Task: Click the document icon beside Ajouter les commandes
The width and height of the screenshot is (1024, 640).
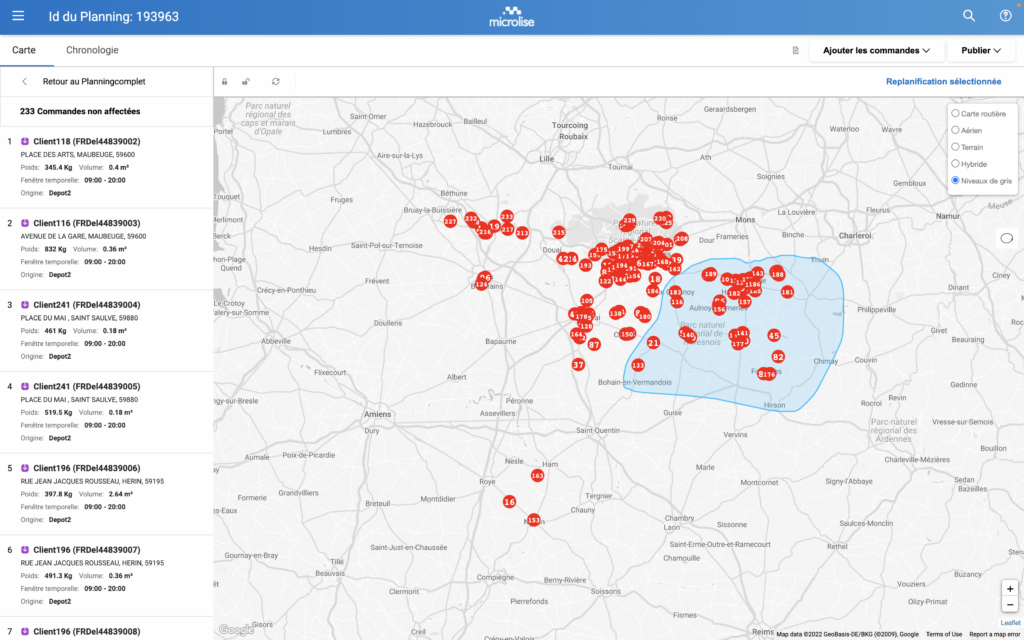Action: 795,50
